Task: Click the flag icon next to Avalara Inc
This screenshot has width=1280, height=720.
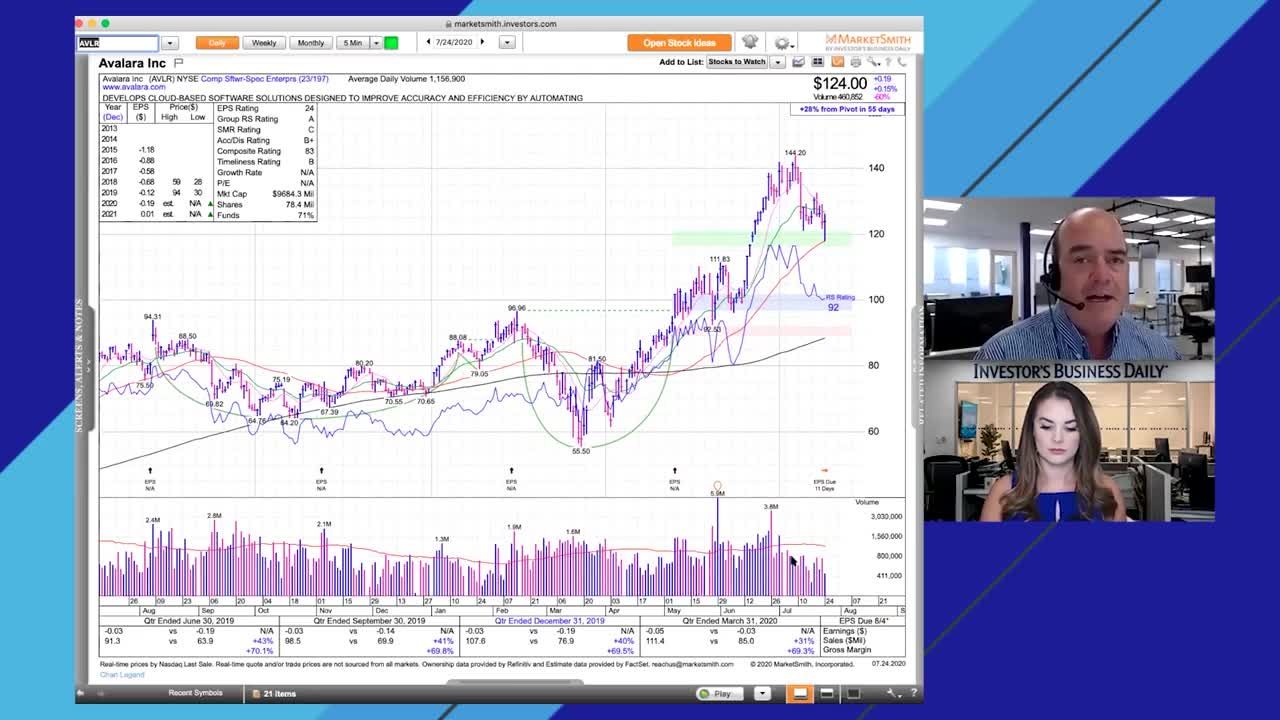Action: pos(179,63)
